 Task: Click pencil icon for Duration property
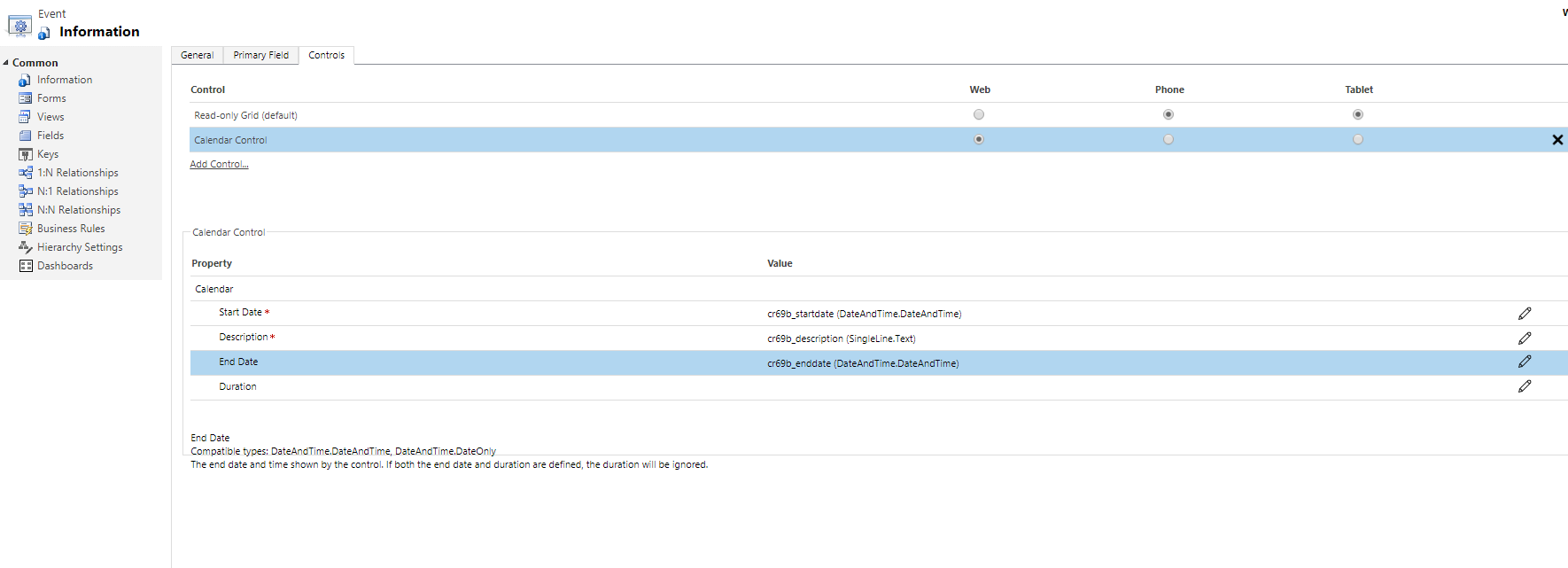[1524, 386]
